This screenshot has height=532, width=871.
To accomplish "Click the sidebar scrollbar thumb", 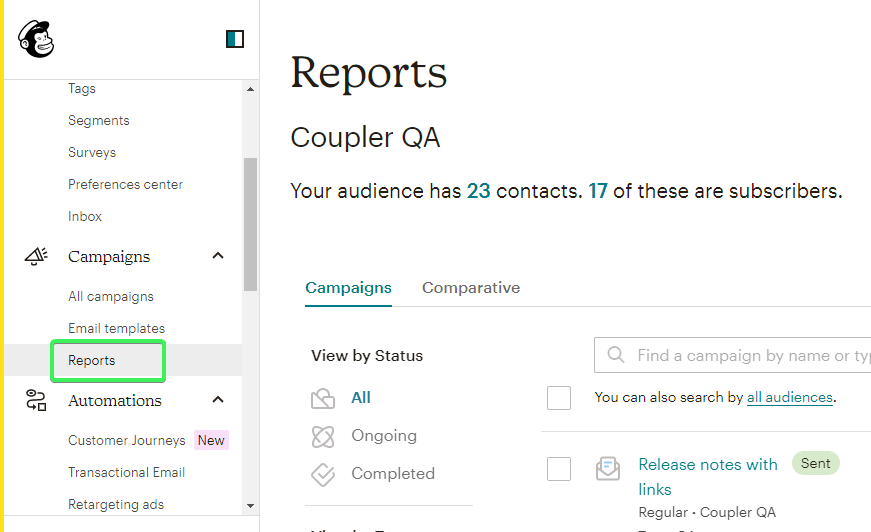I will click(251, 224).
